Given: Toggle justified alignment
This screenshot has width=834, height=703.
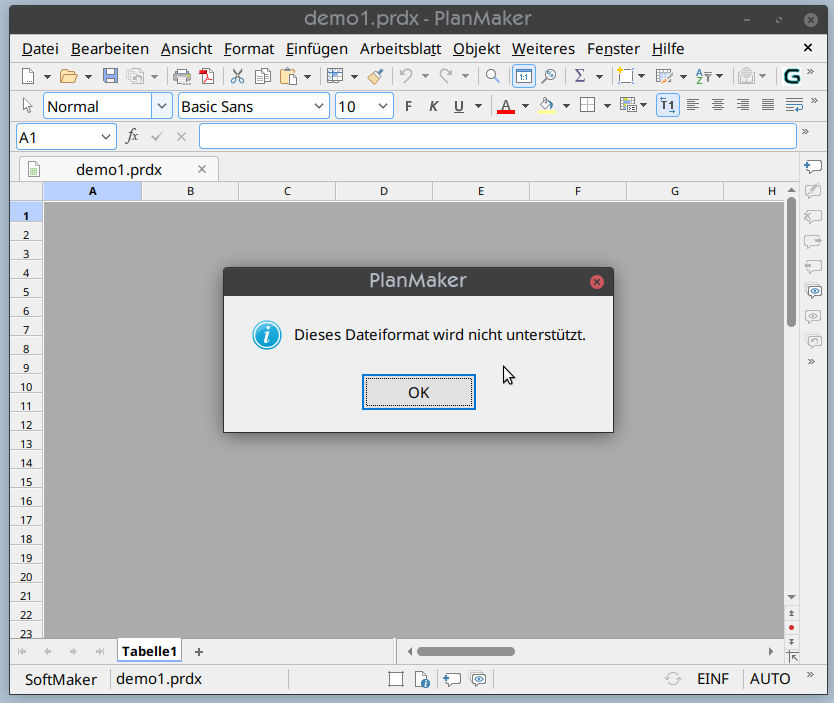Looking at the screenshot, I should (x=768, y=105).
